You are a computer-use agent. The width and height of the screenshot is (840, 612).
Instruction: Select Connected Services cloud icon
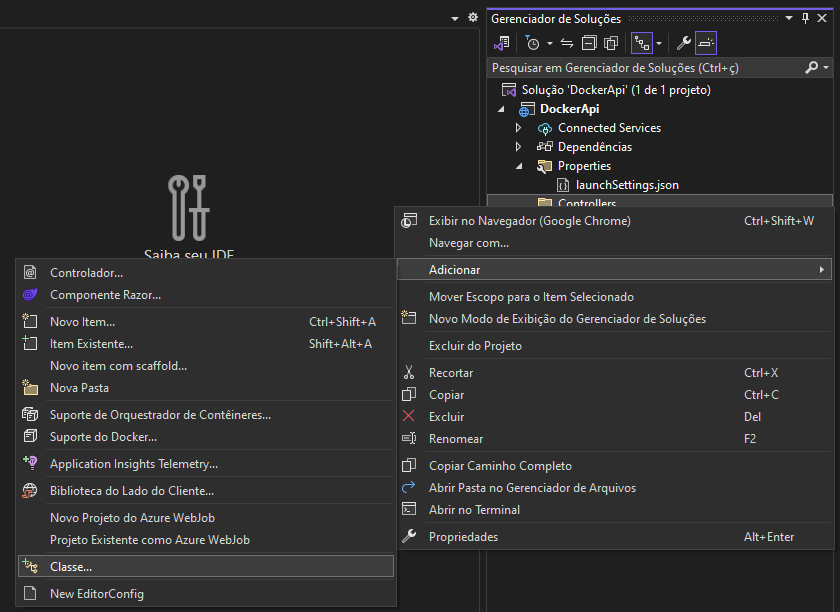545,129
